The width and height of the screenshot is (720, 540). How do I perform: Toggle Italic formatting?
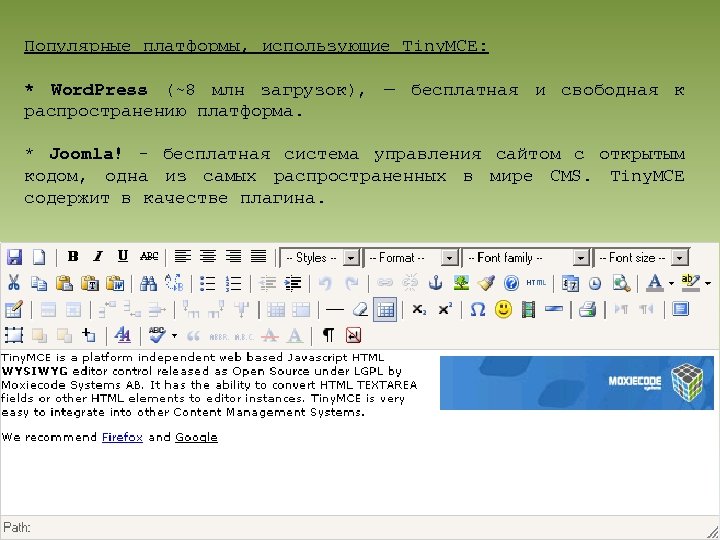point(97,256)
